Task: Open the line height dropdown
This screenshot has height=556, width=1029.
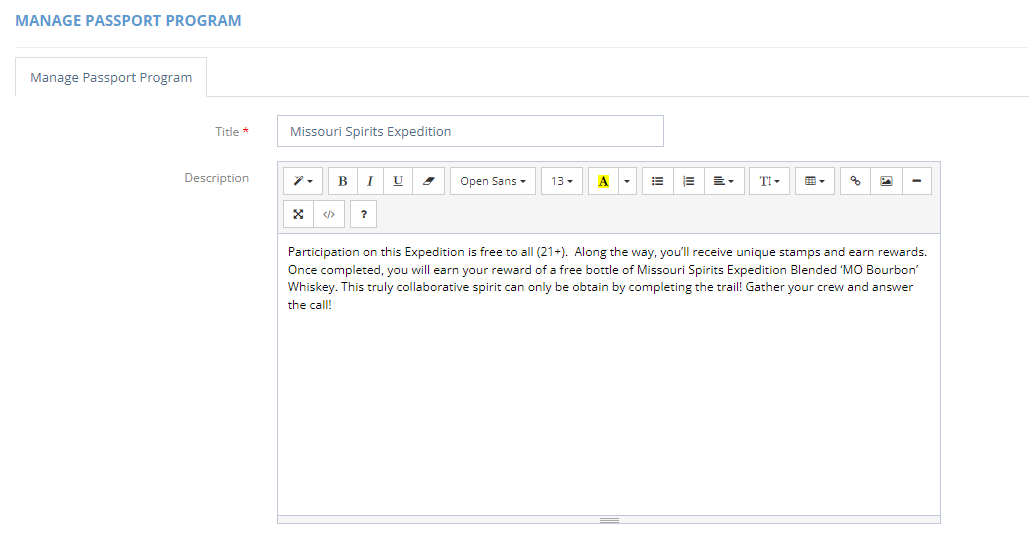Action: 769,181
